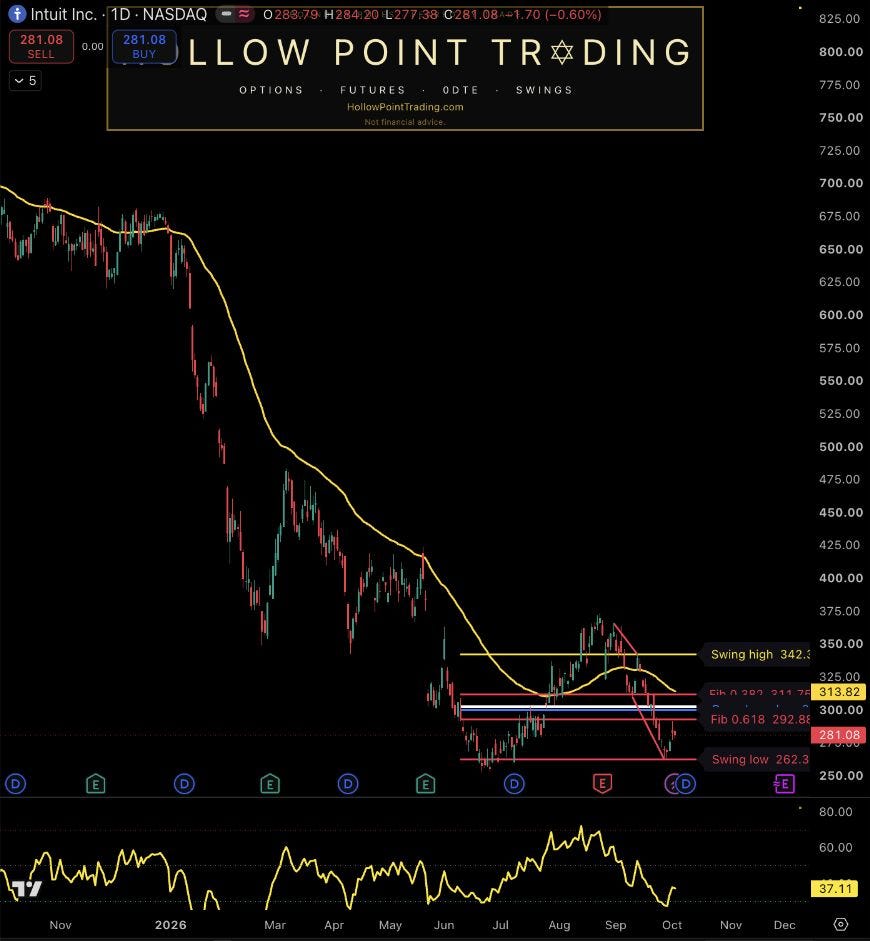Click the 281.08 SELL button
The width and height of the screenshot is (870, 941).
41,46
